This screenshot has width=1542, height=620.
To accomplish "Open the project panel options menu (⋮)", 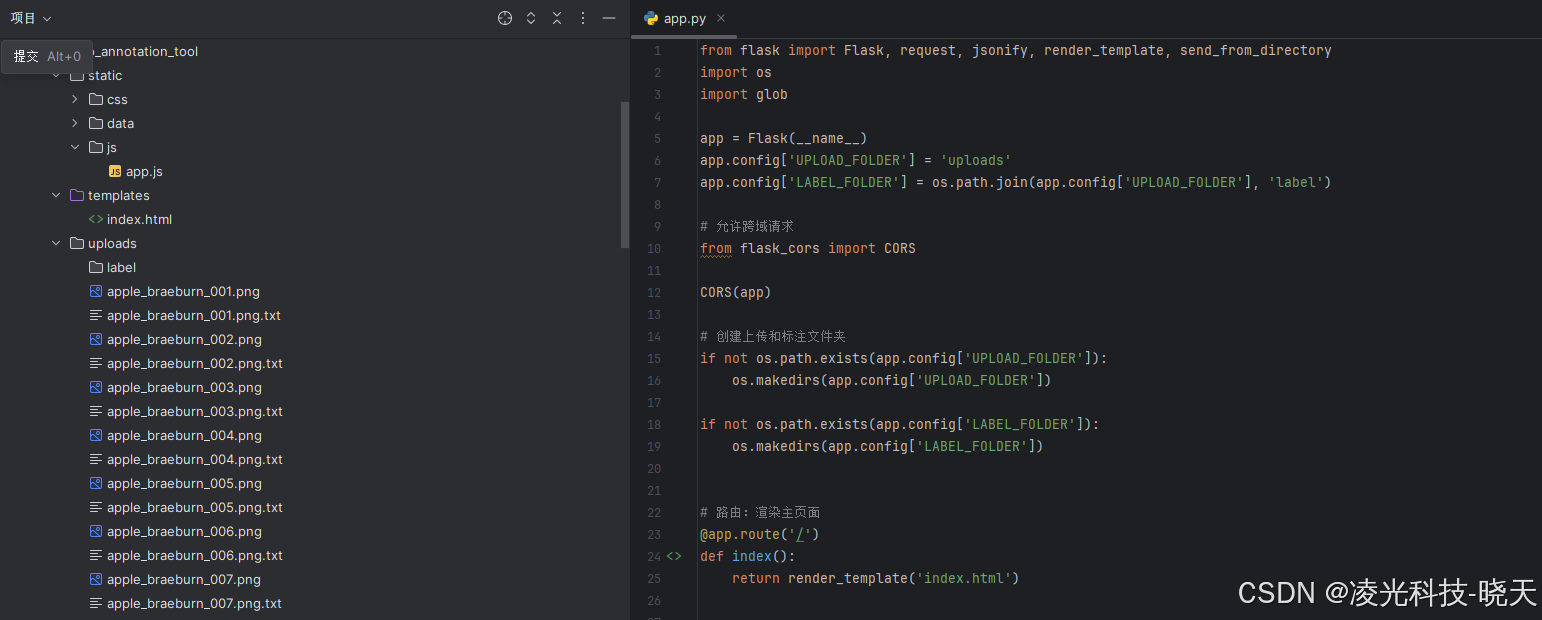I will [583, 17].
